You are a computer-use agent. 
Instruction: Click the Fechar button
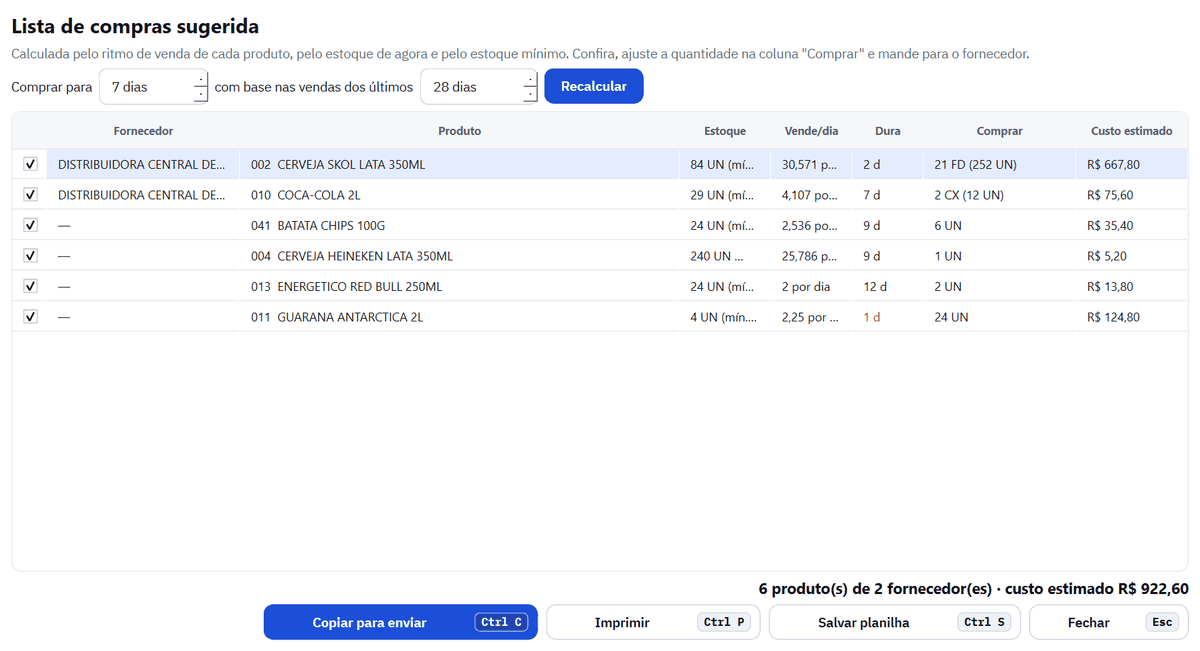pos(1109,622)
